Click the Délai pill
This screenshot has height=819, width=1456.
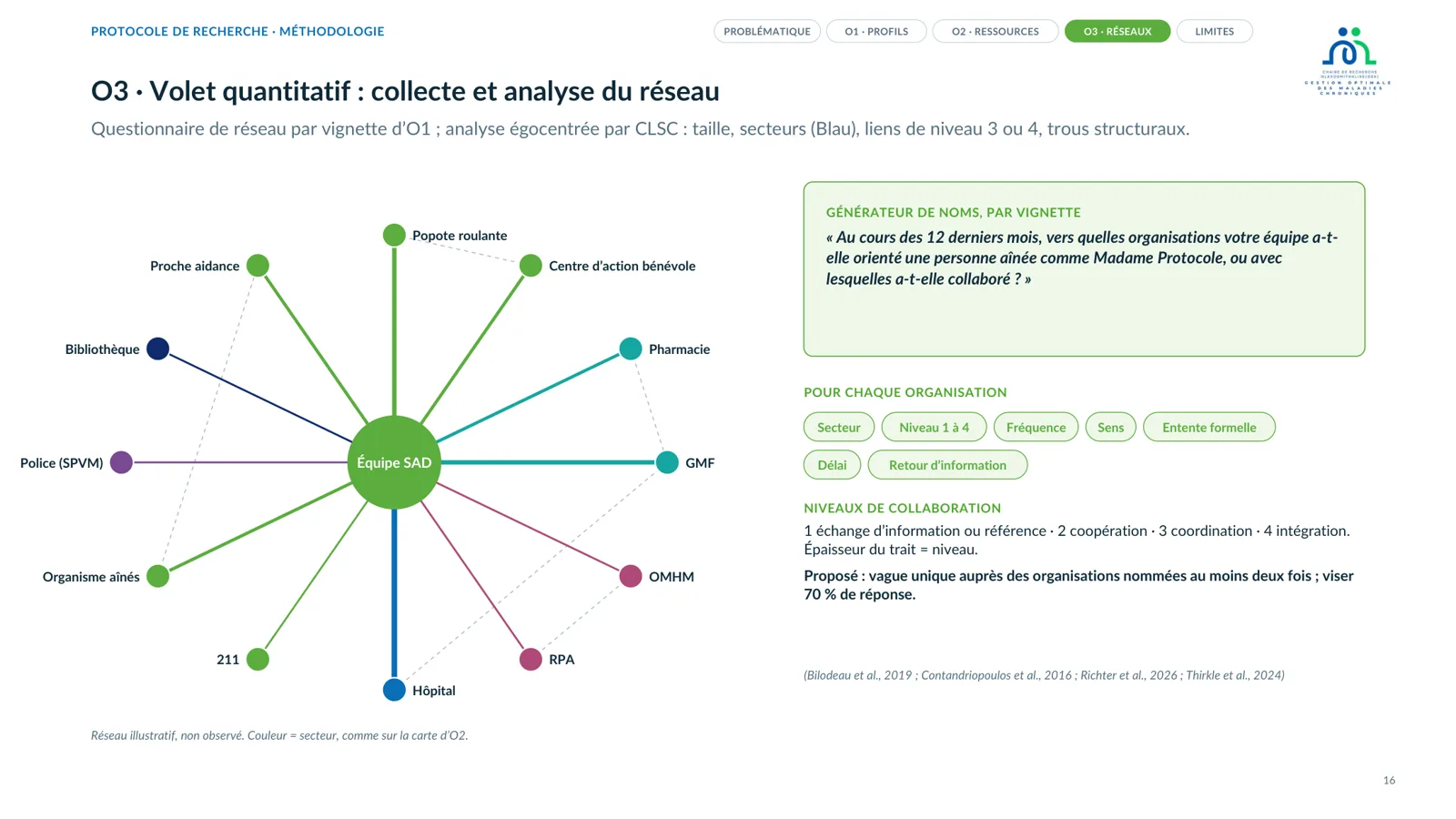click(x=832, y=465)
